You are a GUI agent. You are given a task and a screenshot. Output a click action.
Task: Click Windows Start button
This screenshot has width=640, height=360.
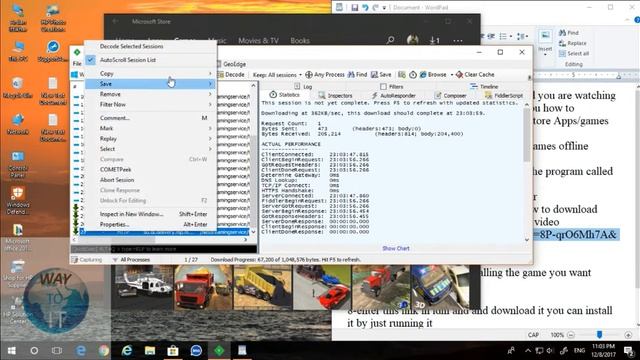tap(11, 351)
